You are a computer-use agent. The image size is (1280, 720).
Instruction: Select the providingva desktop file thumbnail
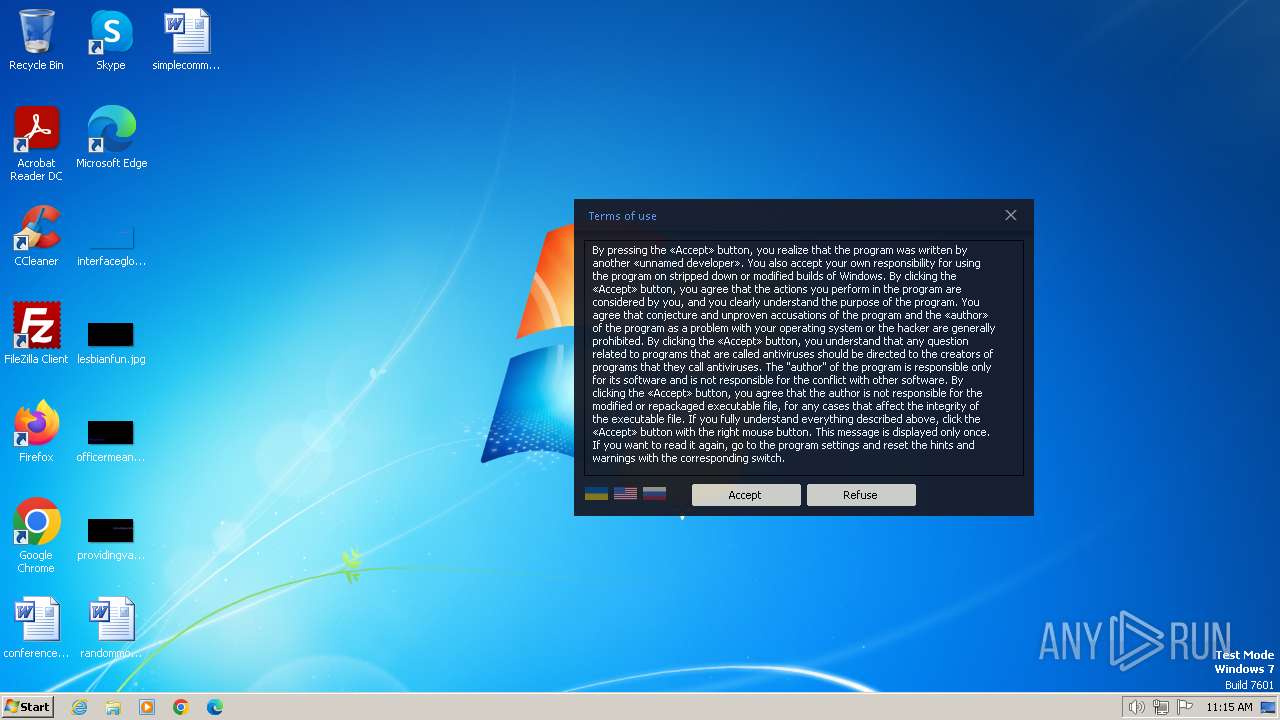[x=111, y=539]
